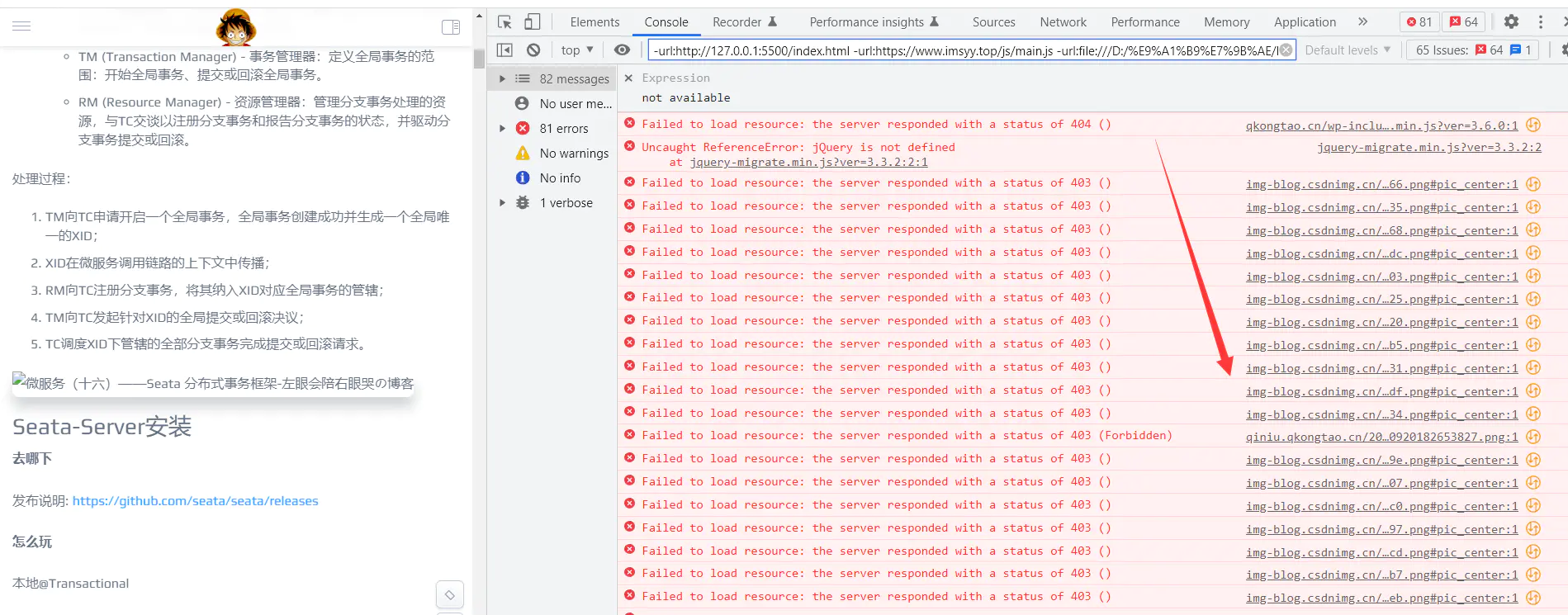Open the Default levels dropdown
This screenshot has height=615, width=1568.
click(x=1347, y=50)
